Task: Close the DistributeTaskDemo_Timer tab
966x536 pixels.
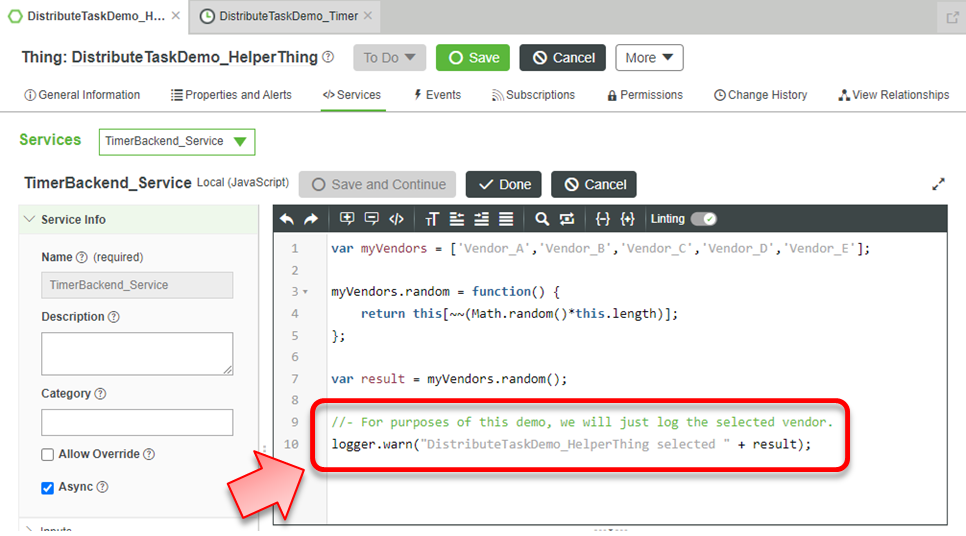Action: click(x=368, y=15)
